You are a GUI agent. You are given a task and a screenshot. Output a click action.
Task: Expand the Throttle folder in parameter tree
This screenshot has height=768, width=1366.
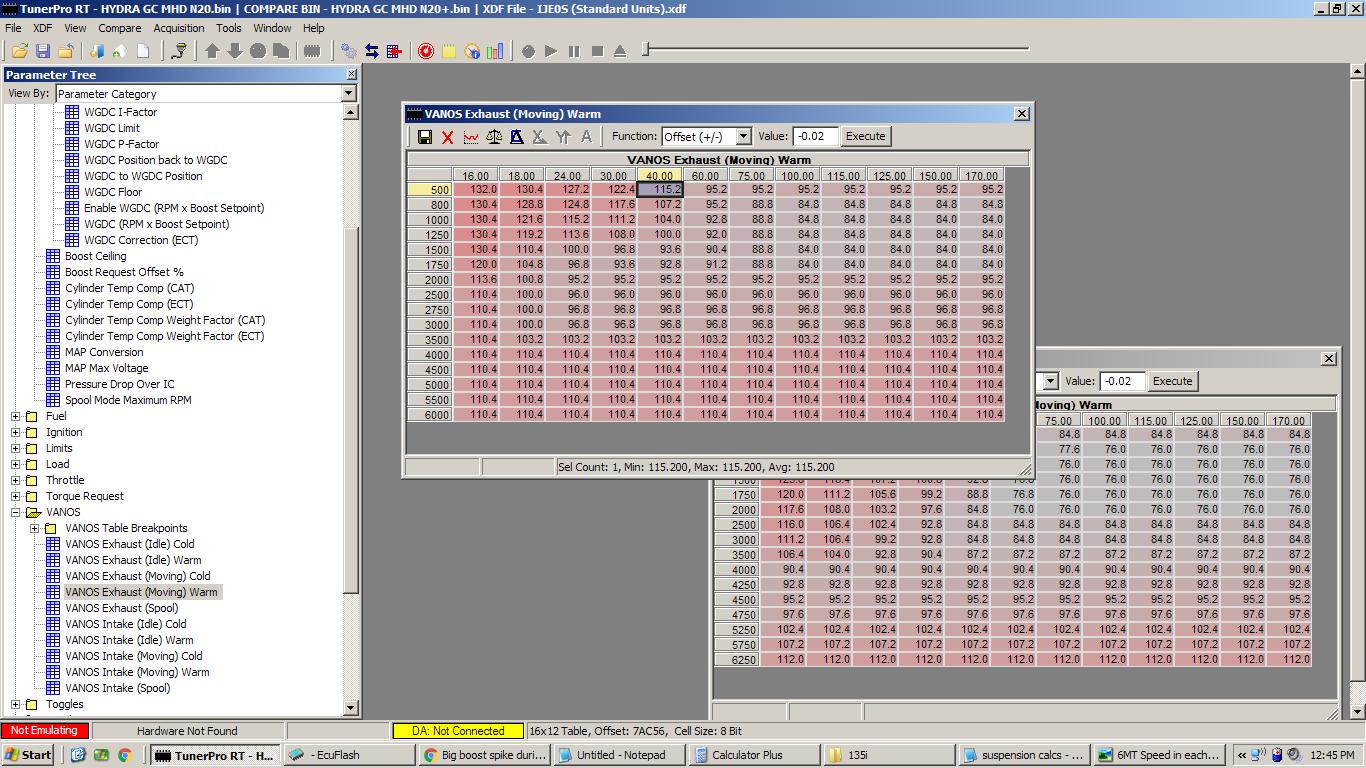(x=16, y=480)
